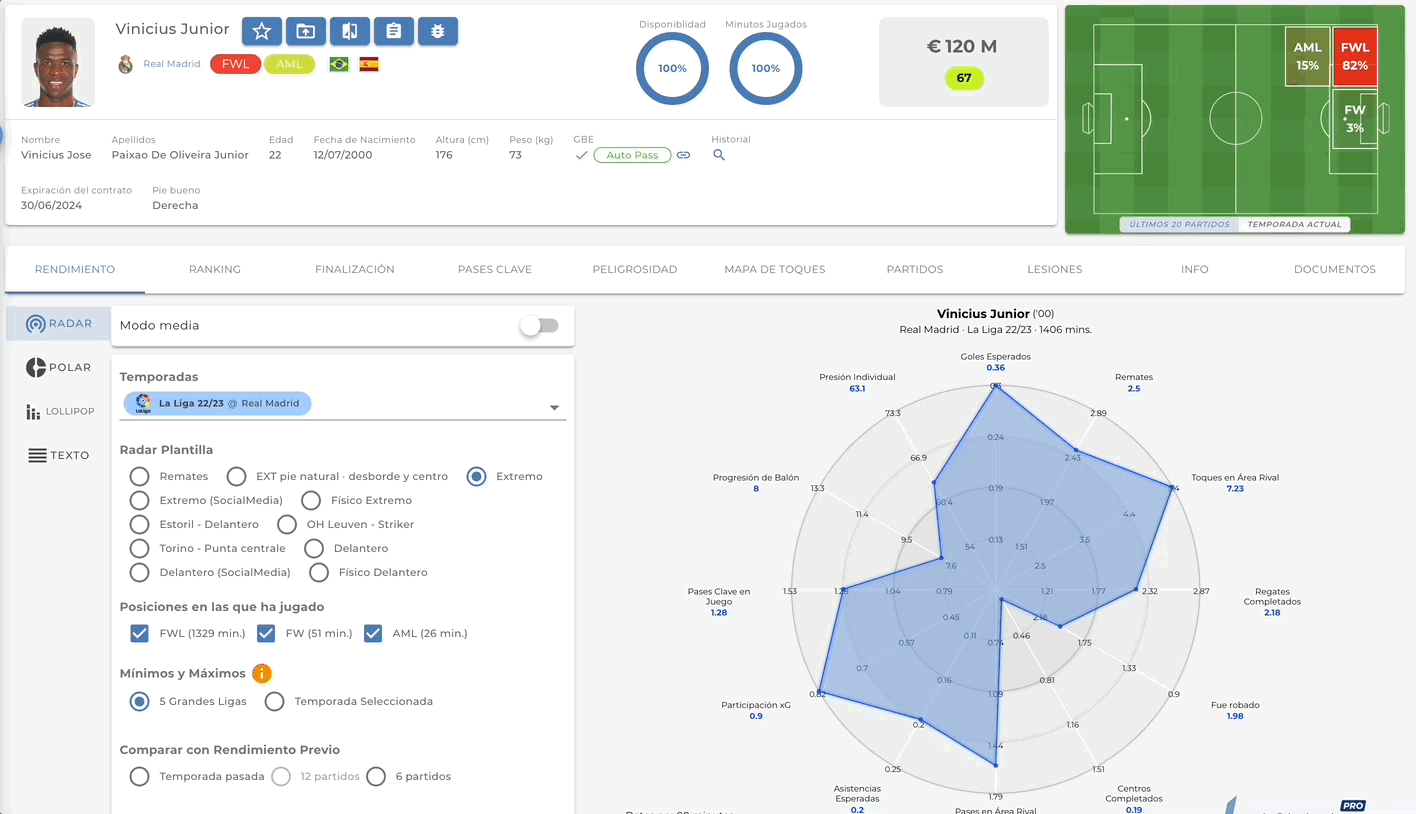
Task: Select the Remates radar template
Action: tap(140, 476)
